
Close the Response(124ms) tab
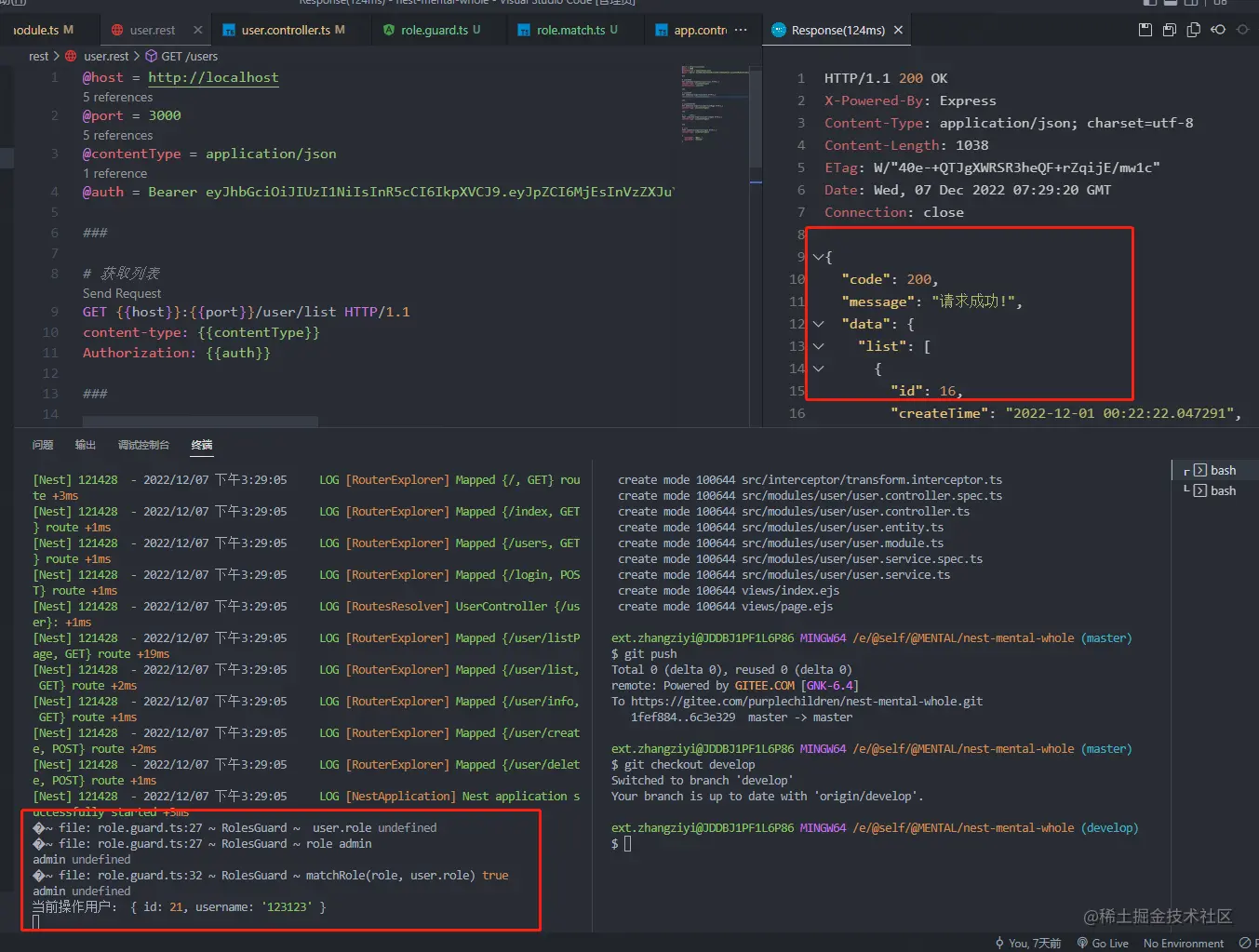click(x=898, y=30)
